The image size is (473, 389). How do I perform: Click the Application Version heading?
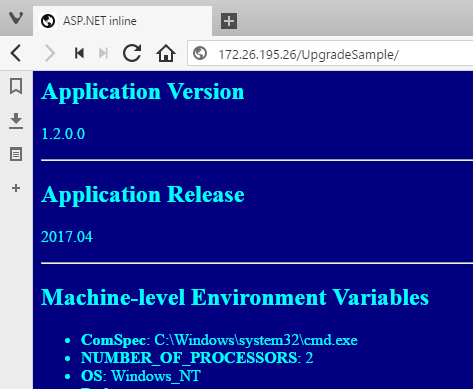143,92
